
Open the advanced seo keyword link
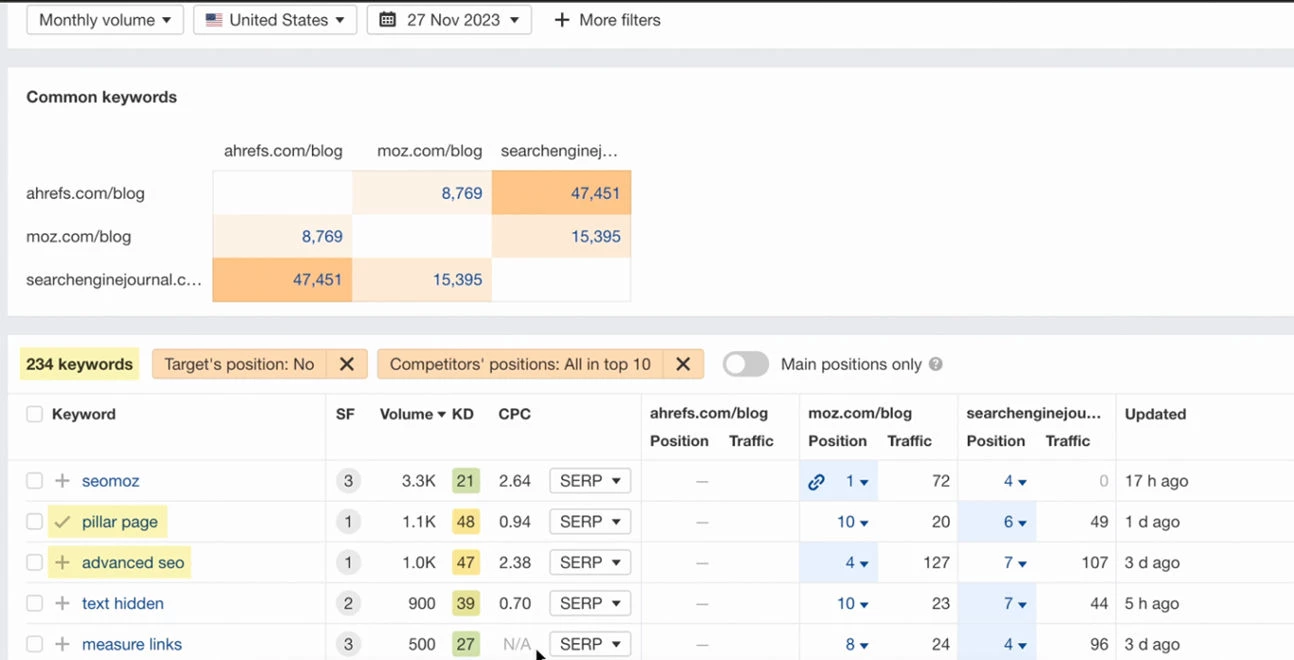click(x=133, y=563)
